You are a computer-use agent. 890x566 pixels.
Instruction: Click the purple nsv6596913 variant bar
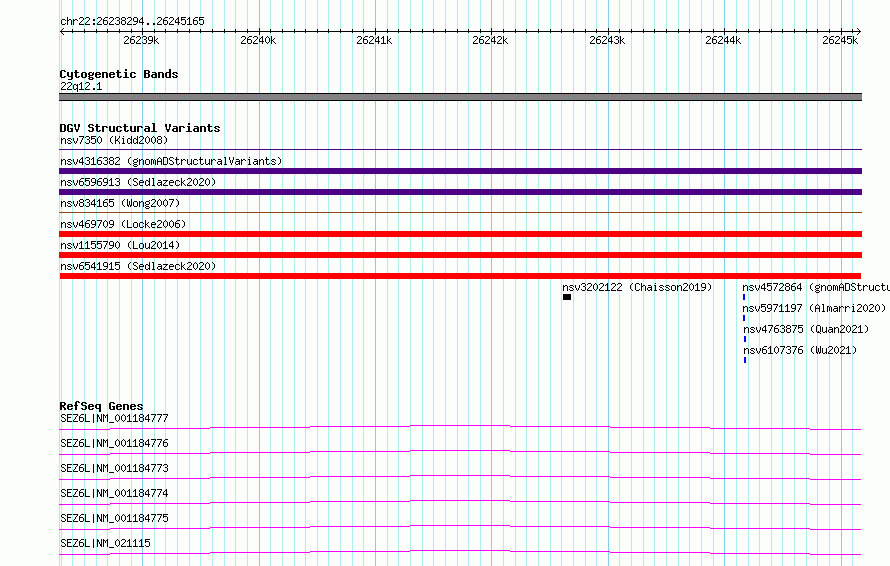[460, 192]
